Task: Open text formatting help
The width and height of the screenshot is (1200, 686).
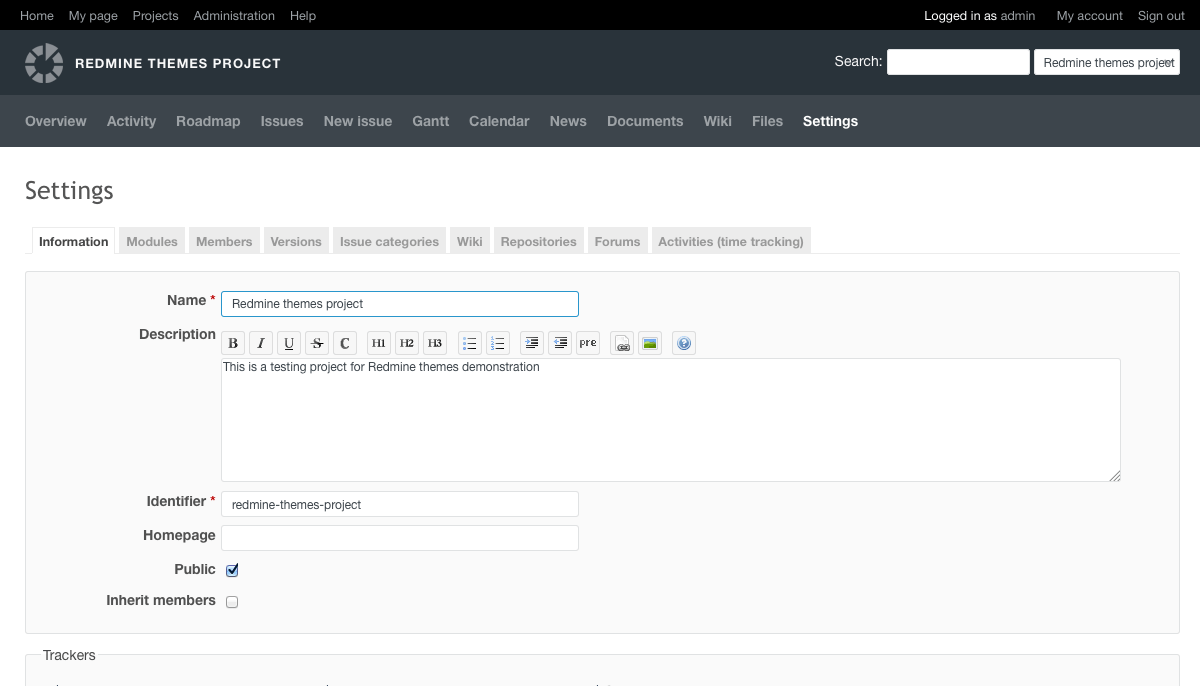Action: point(684,343)
